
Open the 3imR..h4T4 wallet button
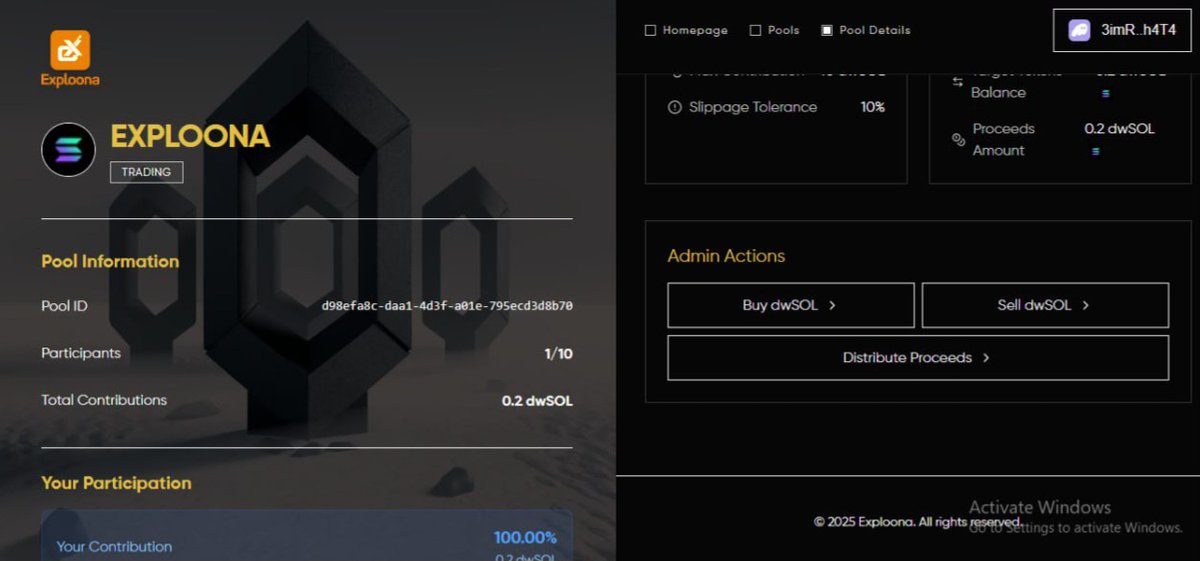pos(1122,30)
